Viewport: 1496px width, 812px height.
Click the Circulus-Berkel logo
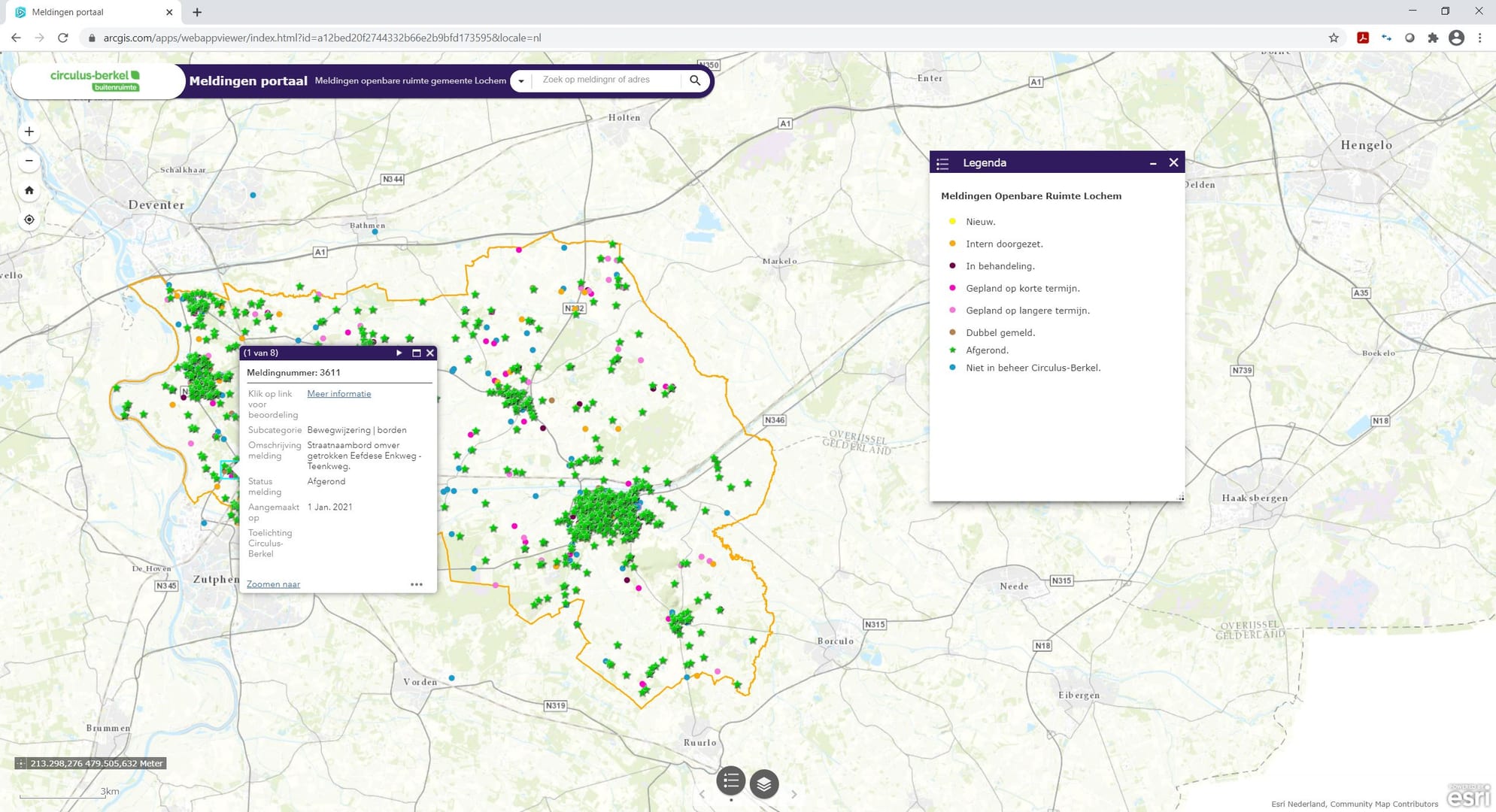(x=96, y=80)
